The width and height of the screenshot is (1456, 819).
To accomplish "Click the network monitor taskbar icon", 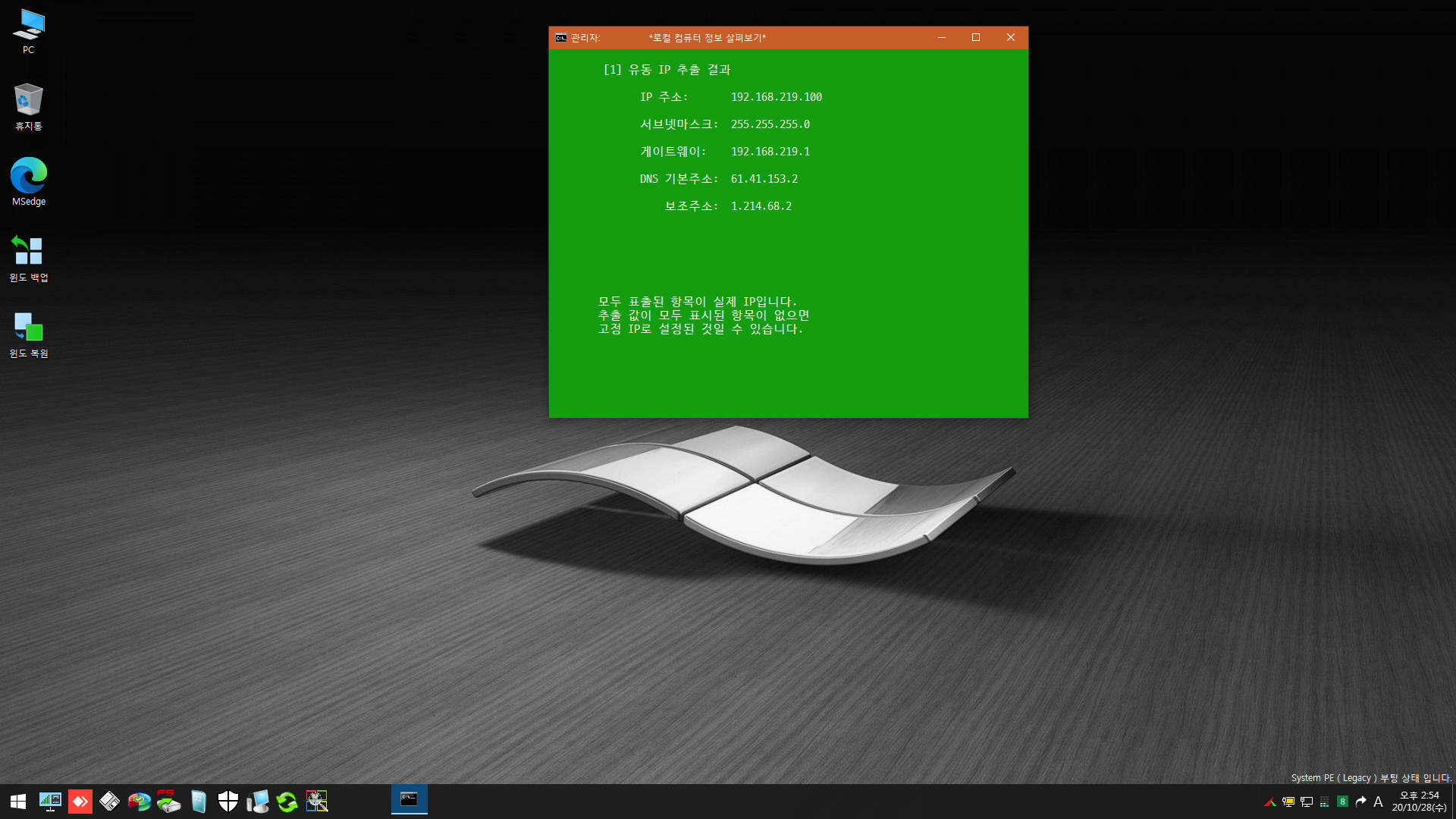I will point(50,802).
